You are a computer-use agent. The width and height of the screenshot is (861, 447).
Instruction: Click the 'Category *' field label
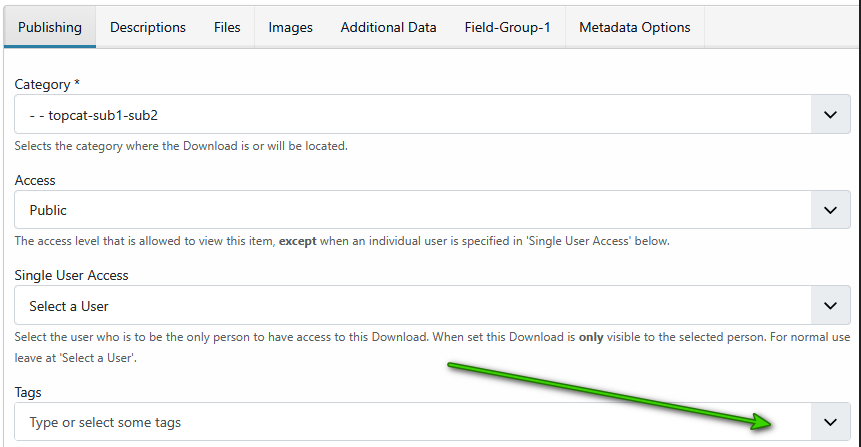pyautogui.click(x=47, y=85)
